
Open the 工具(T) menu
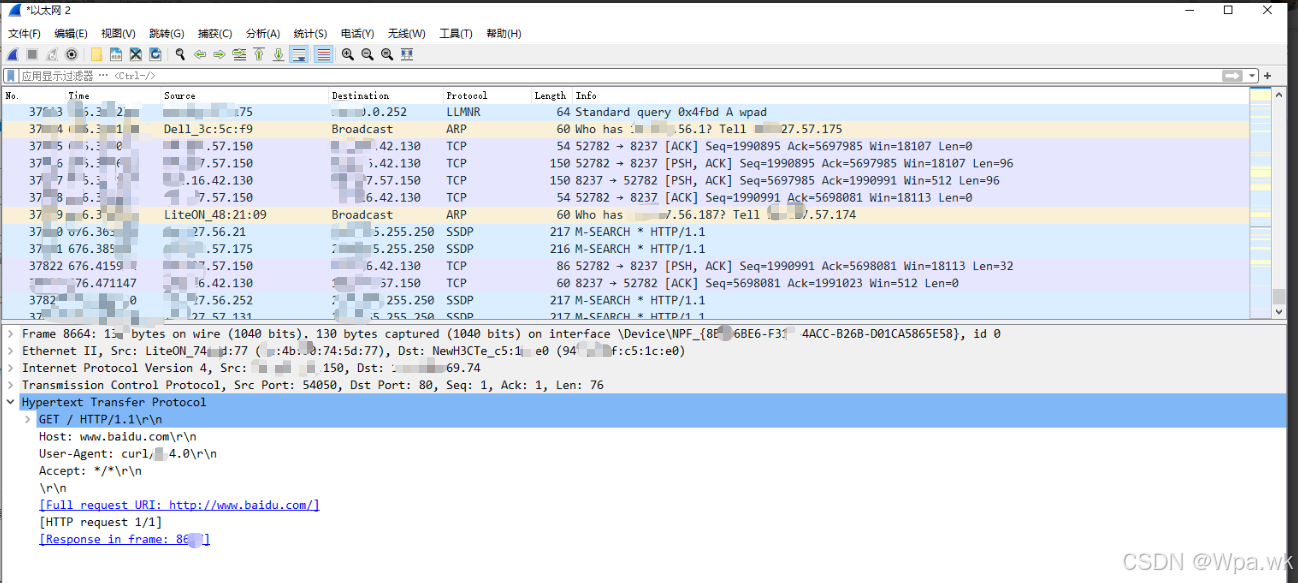(456, 34)
